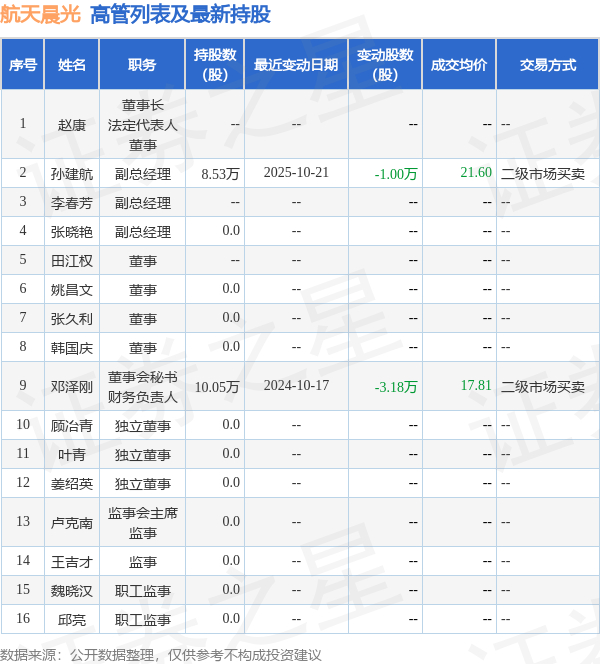Click 邓泽刚's position 董事会秘书 财务负责人
Image resolution: width=600 pixels, height=664 pixels.
tap(142, 387)
